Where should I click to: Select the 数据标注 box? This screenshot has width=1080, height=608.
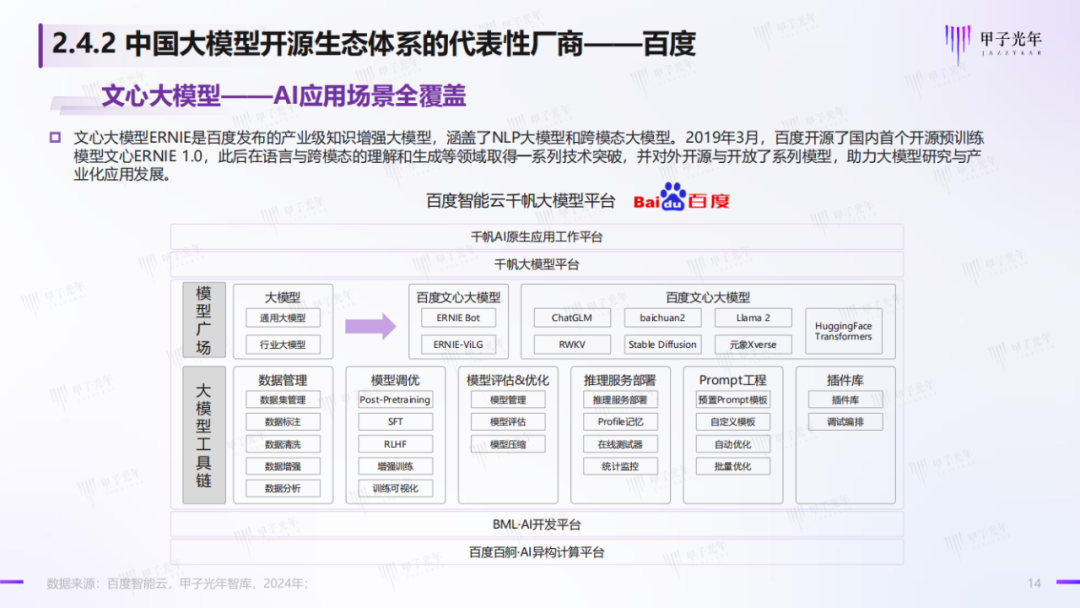[x=283, y=422]
